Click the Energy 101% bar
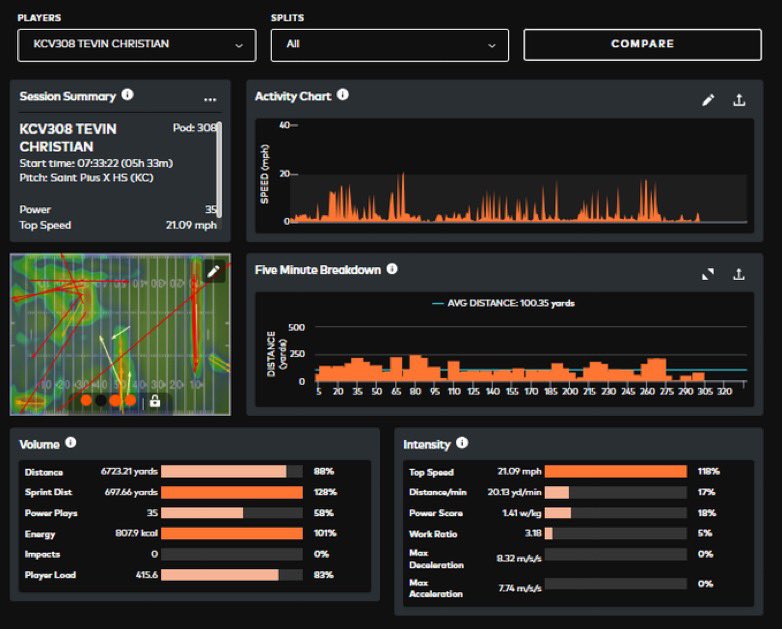Screen dimensions: 782x629 click(232, 534)
